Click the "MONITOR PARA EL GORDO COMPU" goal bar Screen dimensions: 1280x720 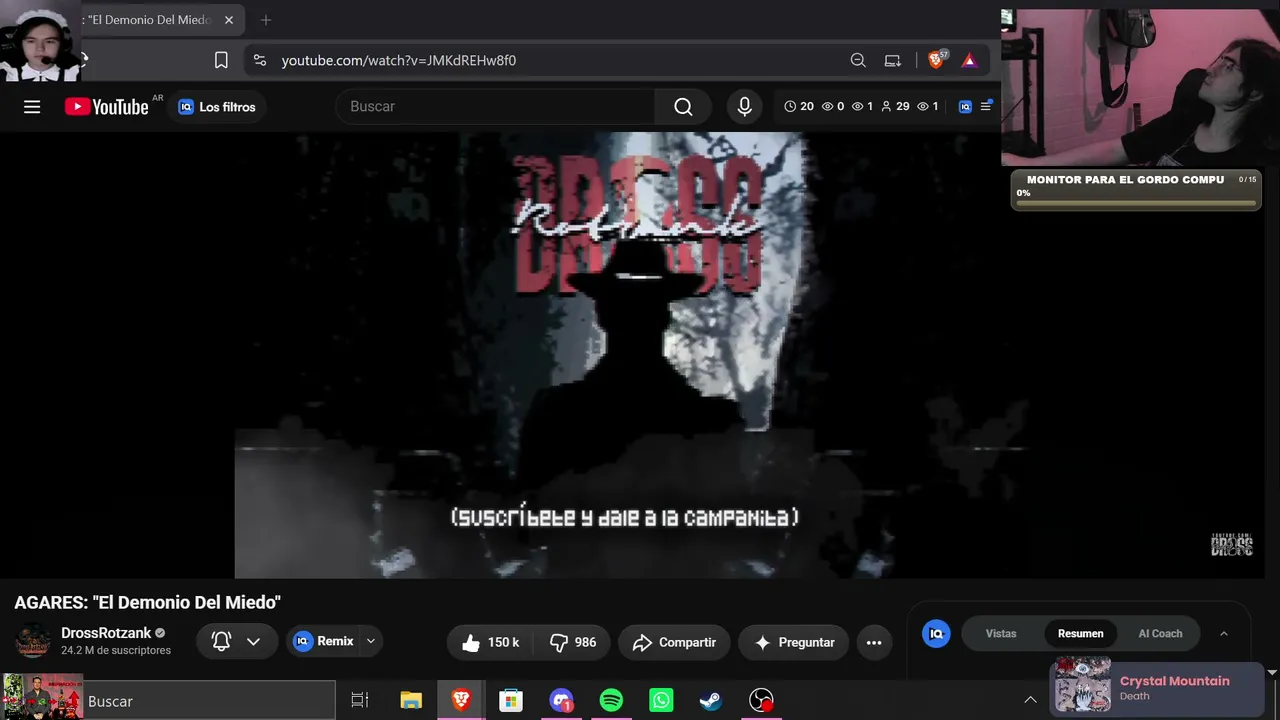tap(1136, 190)
